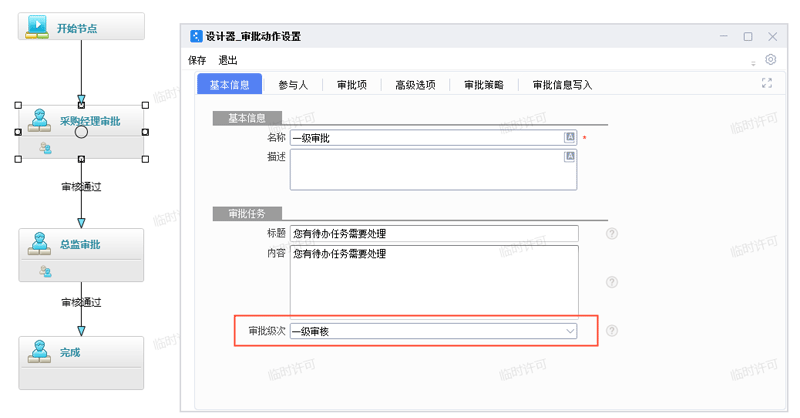Viewport: 800px width, 418px height.
Task: Click 审核通过 label below 采购经理审批
Action: (x=81, y=187)
